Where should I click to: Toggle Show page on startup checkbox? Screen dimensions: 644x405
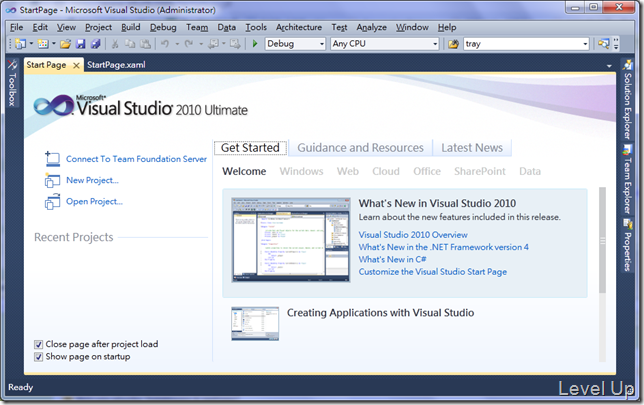39,357
